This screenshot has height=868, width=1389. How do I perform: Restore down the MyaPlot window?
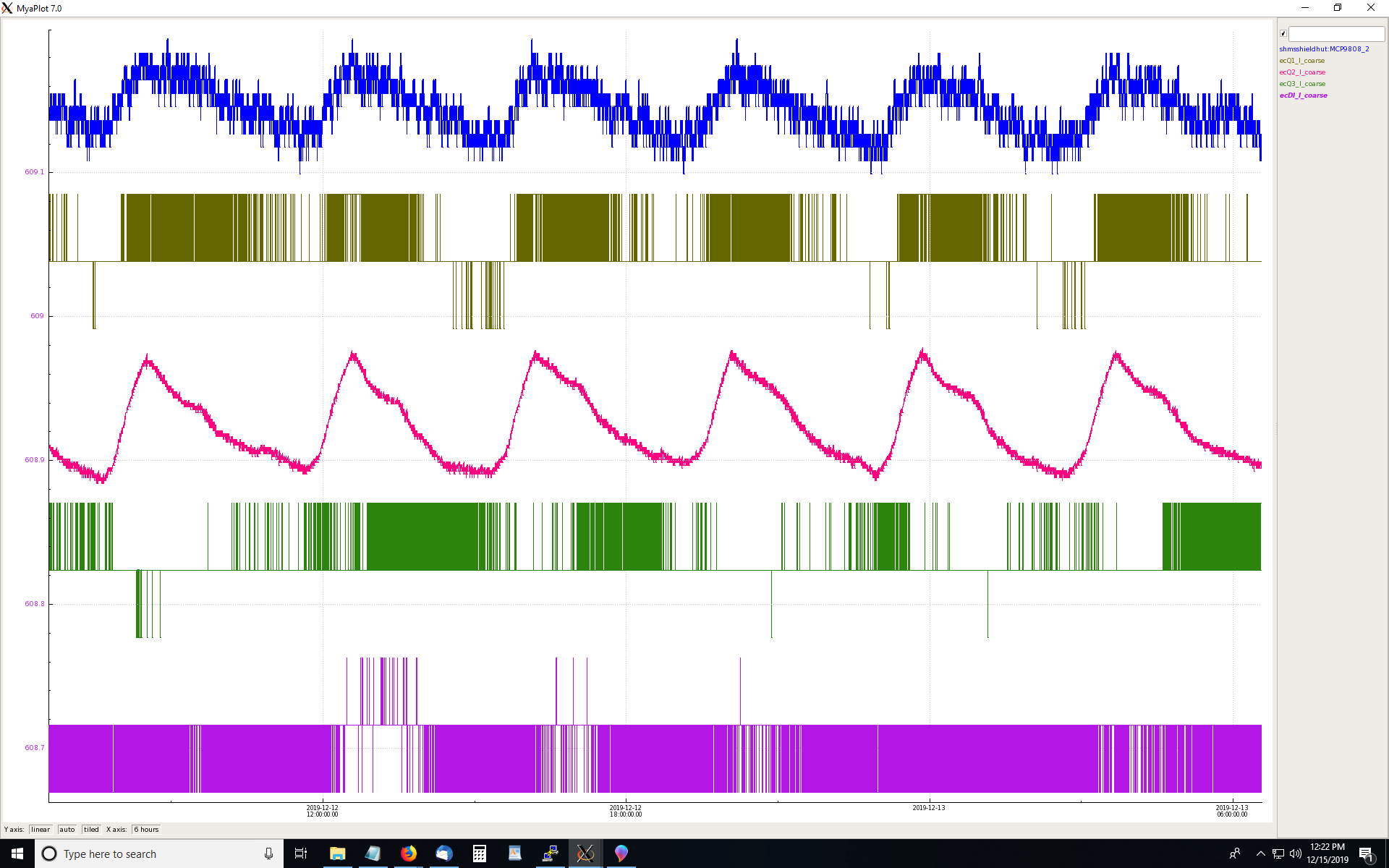pos(1338,8)
